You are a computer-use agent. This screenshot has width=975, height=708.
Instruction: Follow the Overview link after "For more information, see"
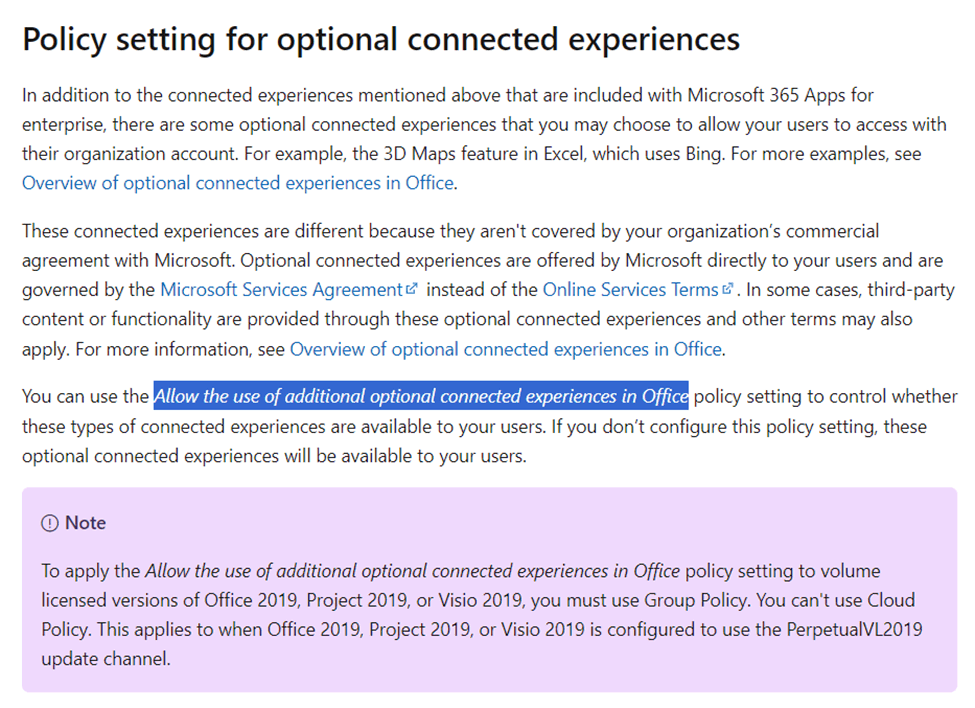tap(506, 349)
